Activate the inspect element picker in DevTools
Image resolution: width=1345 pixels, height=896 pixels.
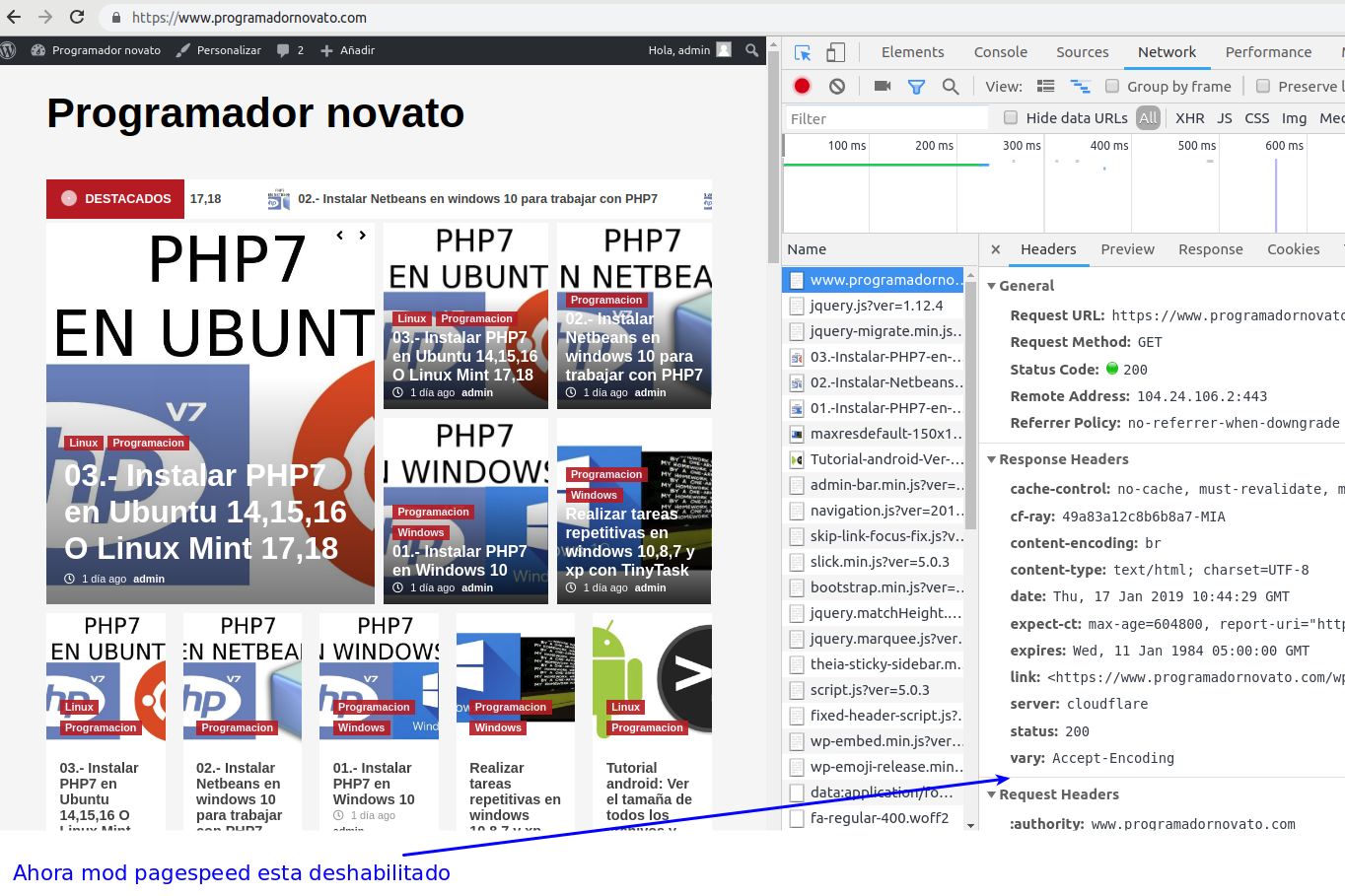803,52
